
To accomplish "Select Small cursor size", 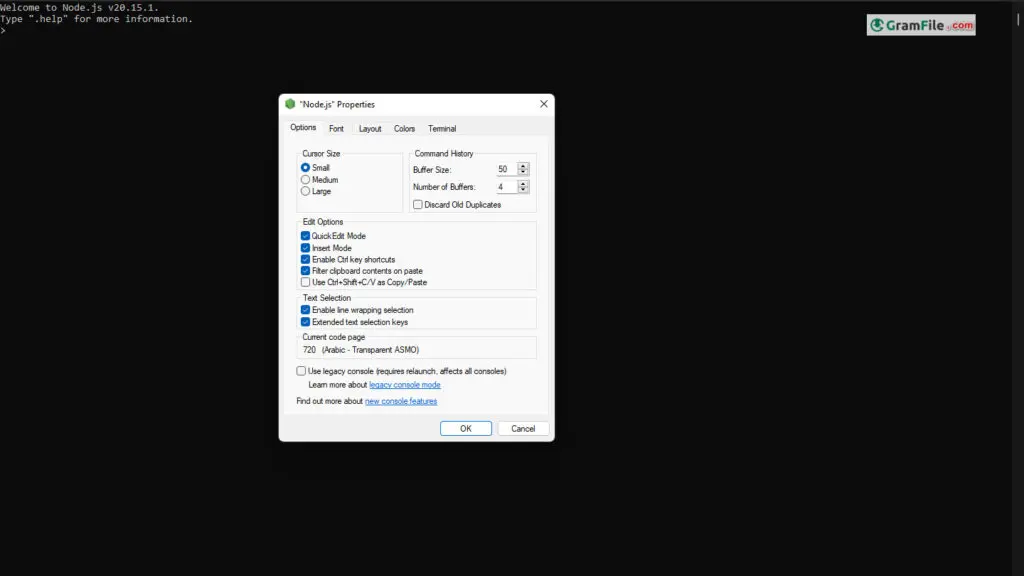I will 305,168.
